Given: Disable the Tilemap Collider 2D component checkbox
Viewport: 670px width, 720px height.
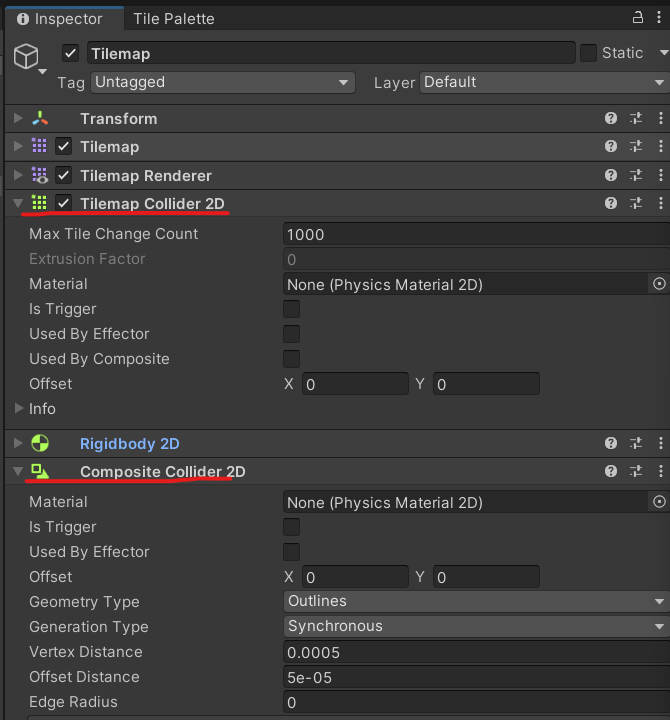Looking at the screenshot, I should tap(64, 203).
